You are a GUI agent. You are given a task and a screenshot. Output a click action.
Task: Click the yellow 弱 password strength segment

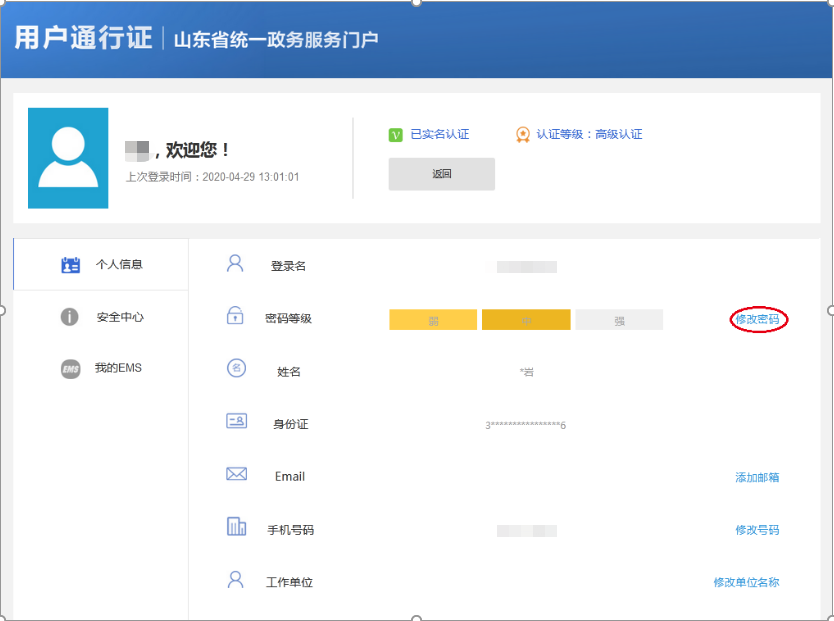432,319
